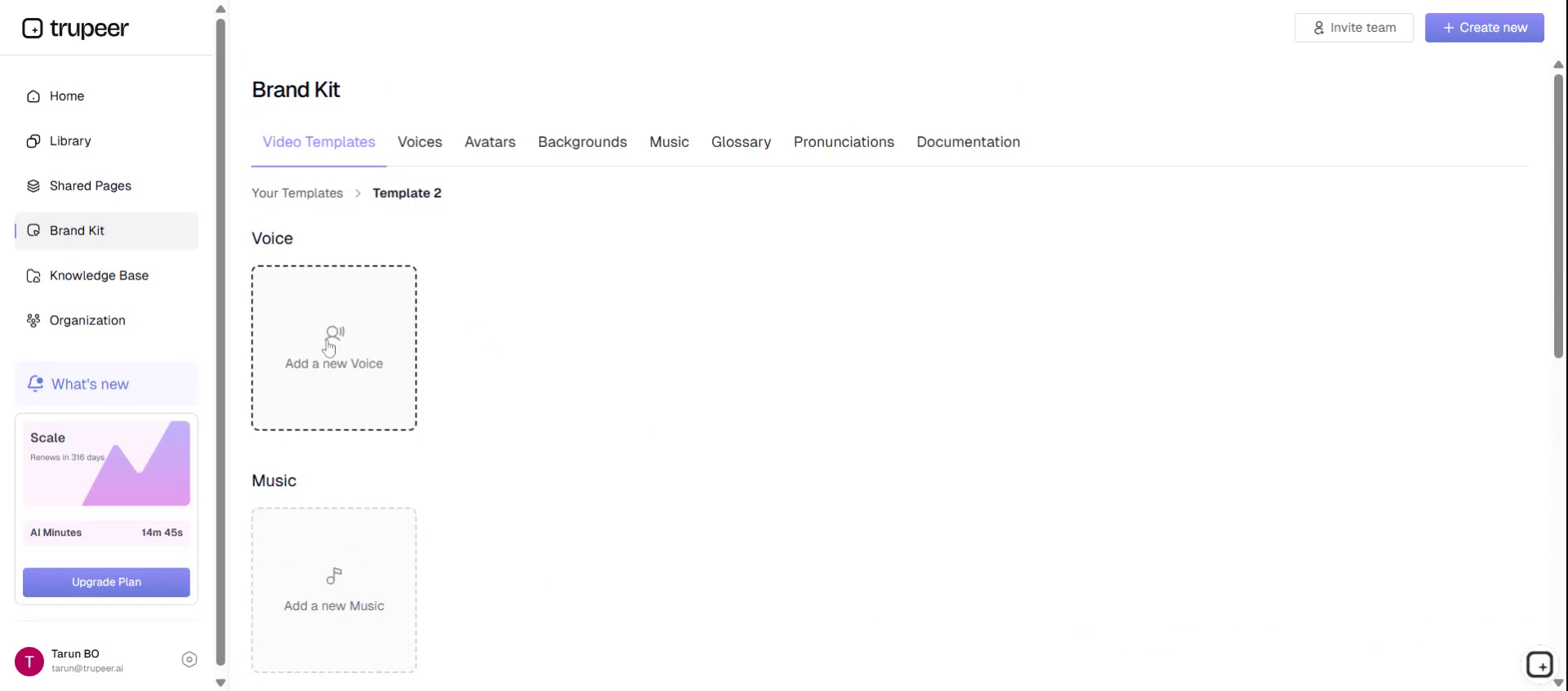Viewport: 1568px width, 691px height.
Task: Open the Backgrounds tab
Action: 582,142
